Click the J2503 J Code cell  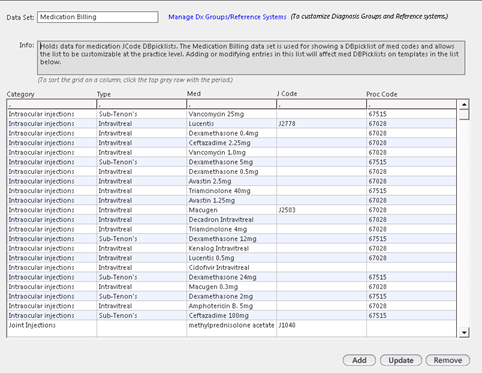point(321,210)
